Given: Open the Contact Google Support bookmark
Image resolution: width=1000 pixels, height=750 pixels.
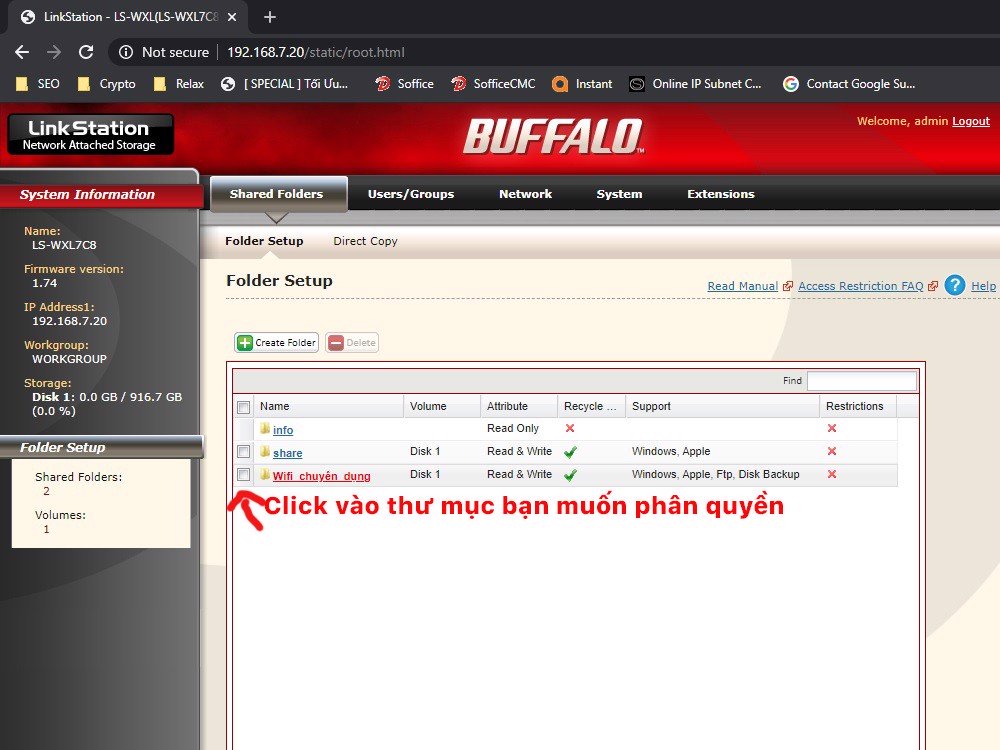Looking at the screenshot, I should pyautogui.click(x=849, y=84).
